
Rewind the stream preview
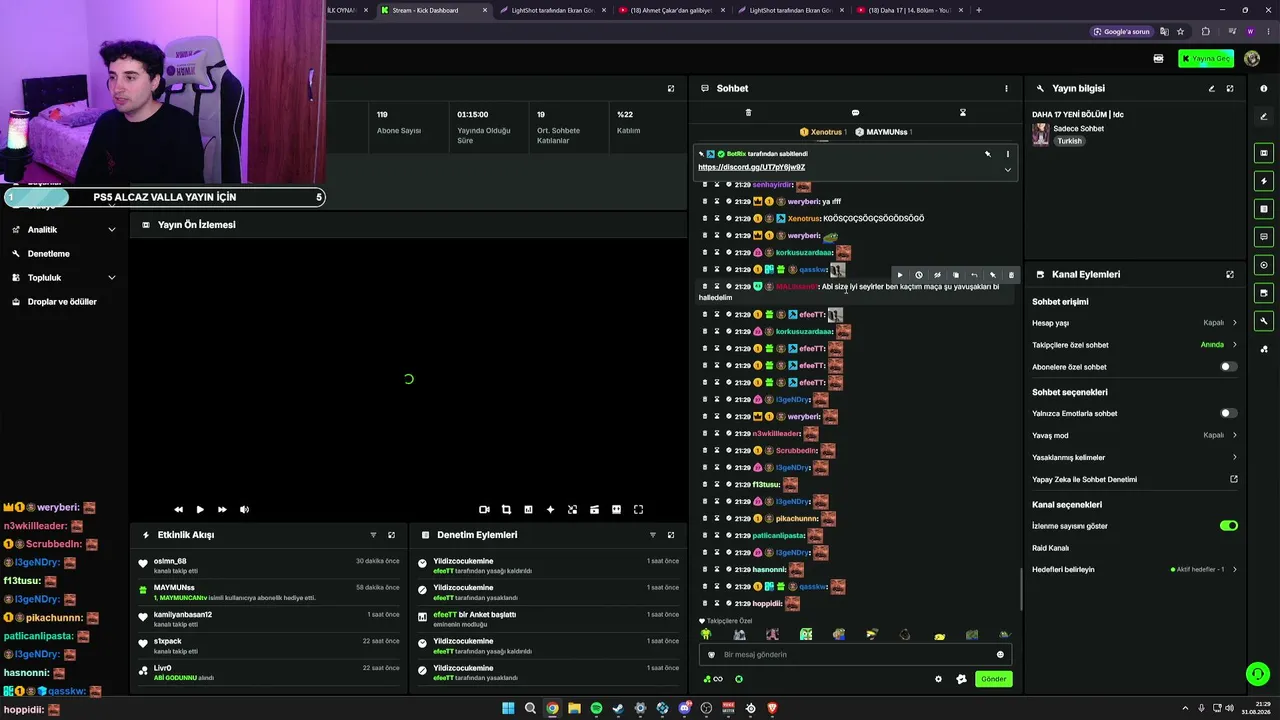pos(178,510)
